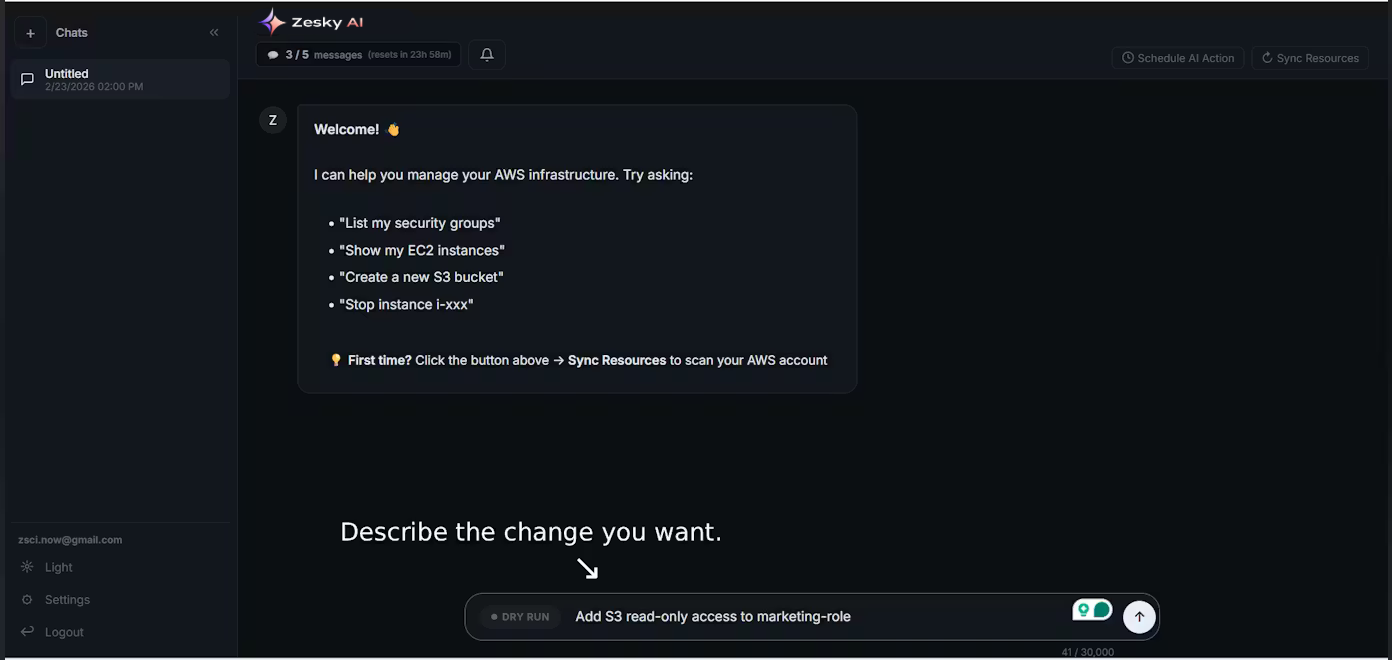Viewport: 1392px width, 660px height.
Task: Click the refresh icon on Sync Resources
Action: [x=1267, y=57]
